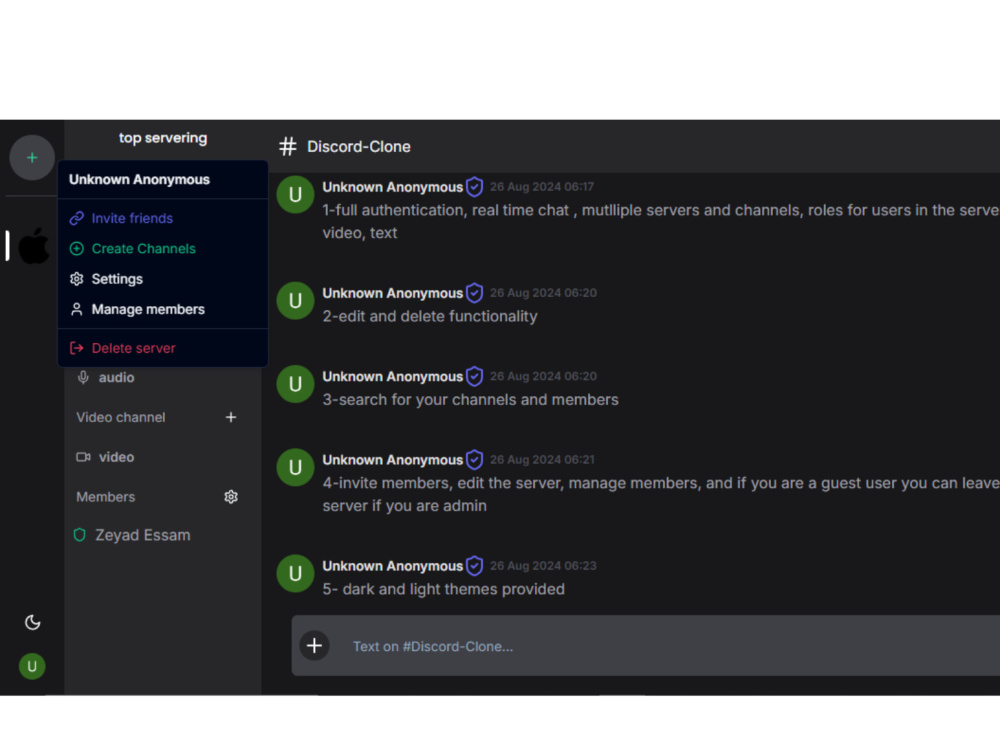Click timestamp 26 Aug 2024 06:23
Image resolution: width=1000 pixels, height=750 pixels.
[x=543, y=566]
